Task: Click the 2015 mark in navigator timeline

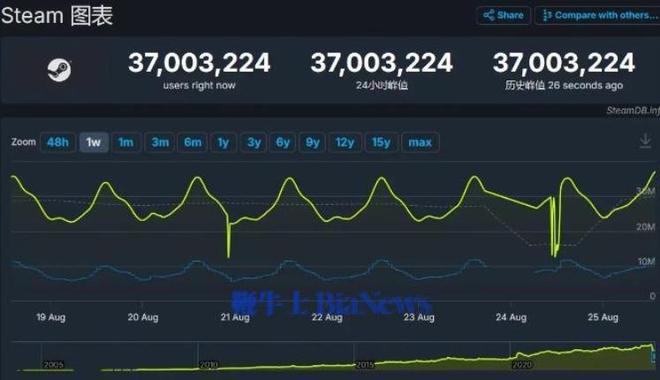Action: (x=365, y=365)
